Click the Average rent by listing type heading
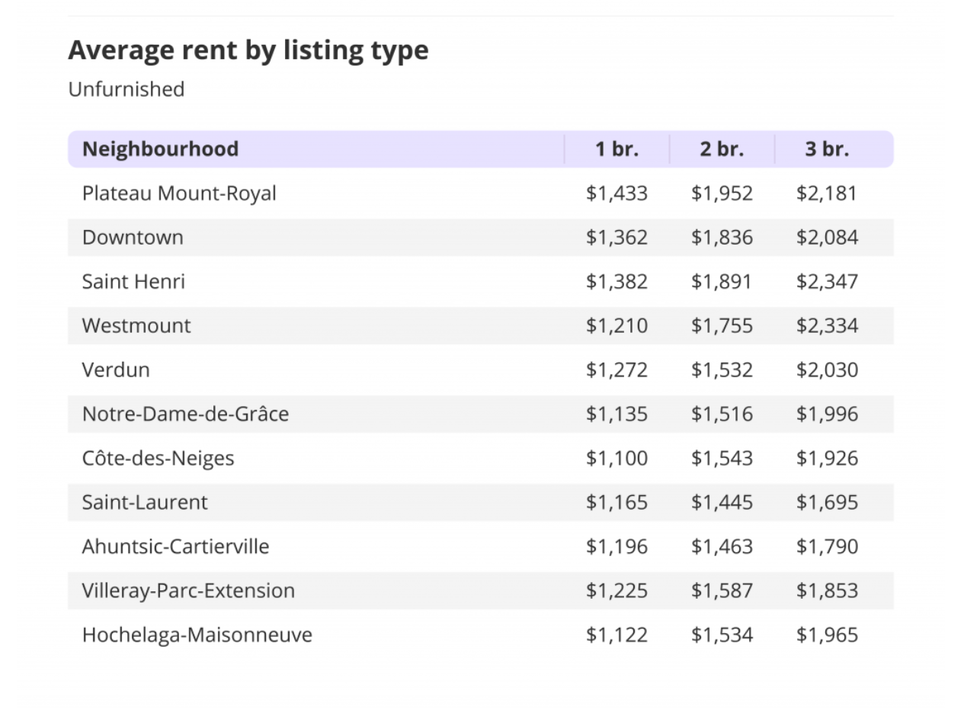This screenshot has width=980, height=716. click(248, 50)
